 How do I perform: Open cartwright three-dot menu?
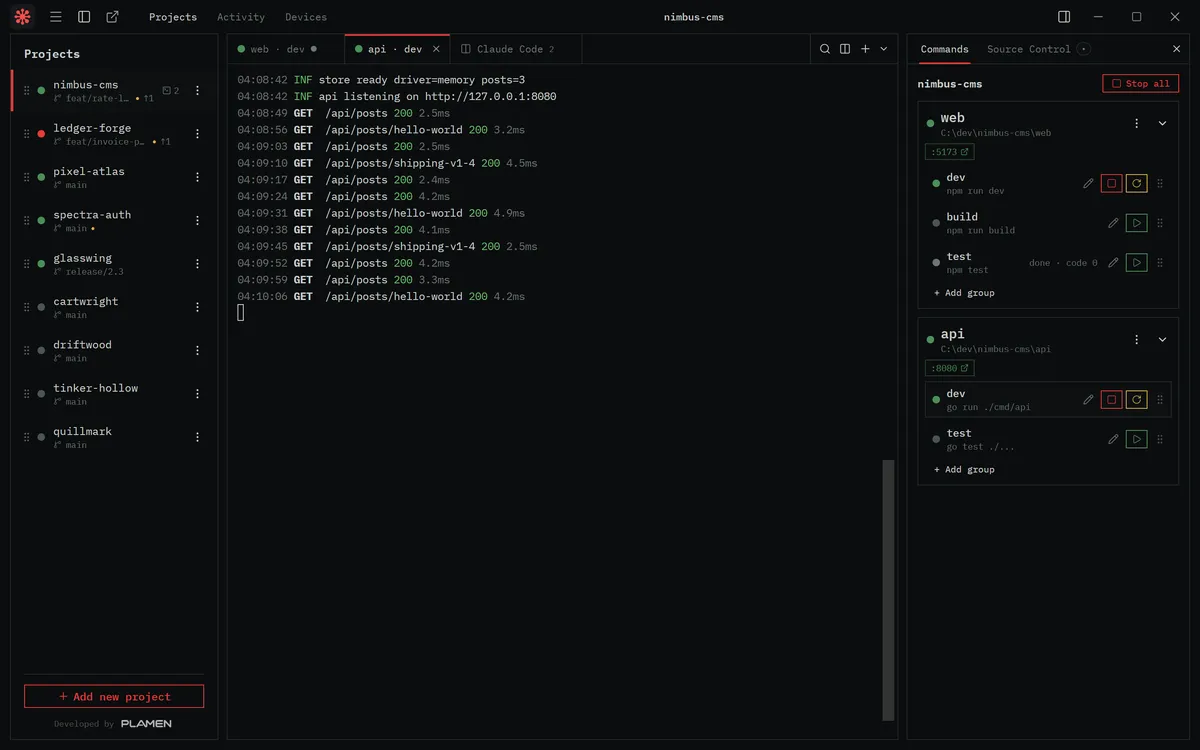(197, 307)
